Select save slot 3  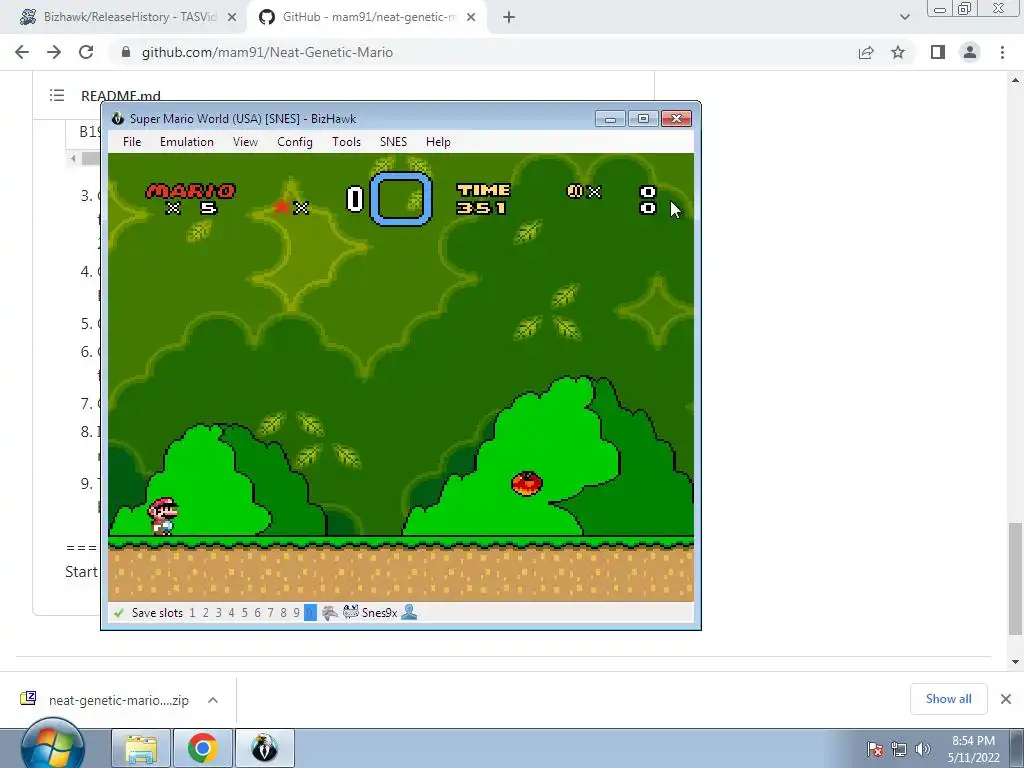click(x=218, y=613)
